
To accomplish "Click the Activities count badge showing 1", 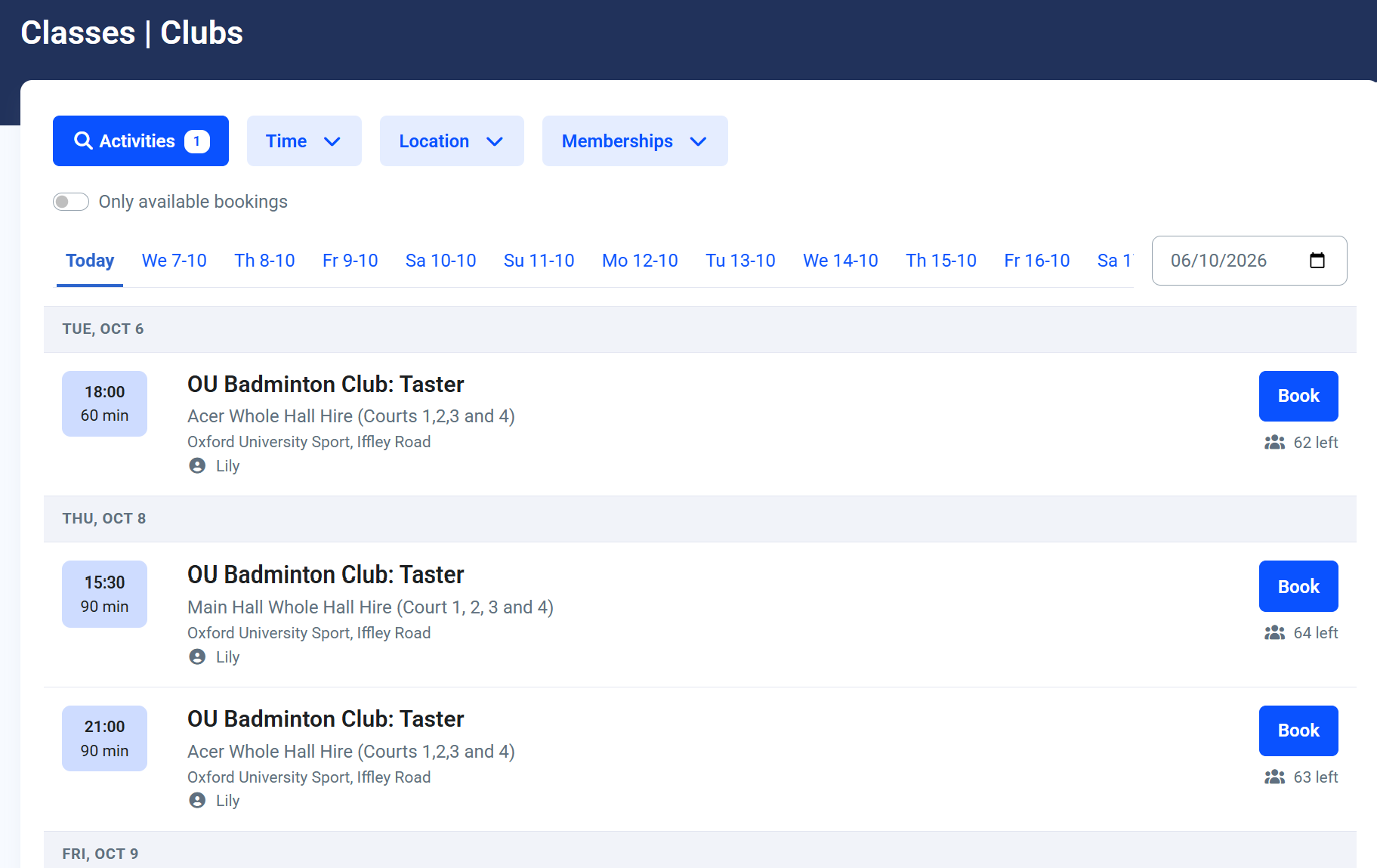I will (197, 141).
